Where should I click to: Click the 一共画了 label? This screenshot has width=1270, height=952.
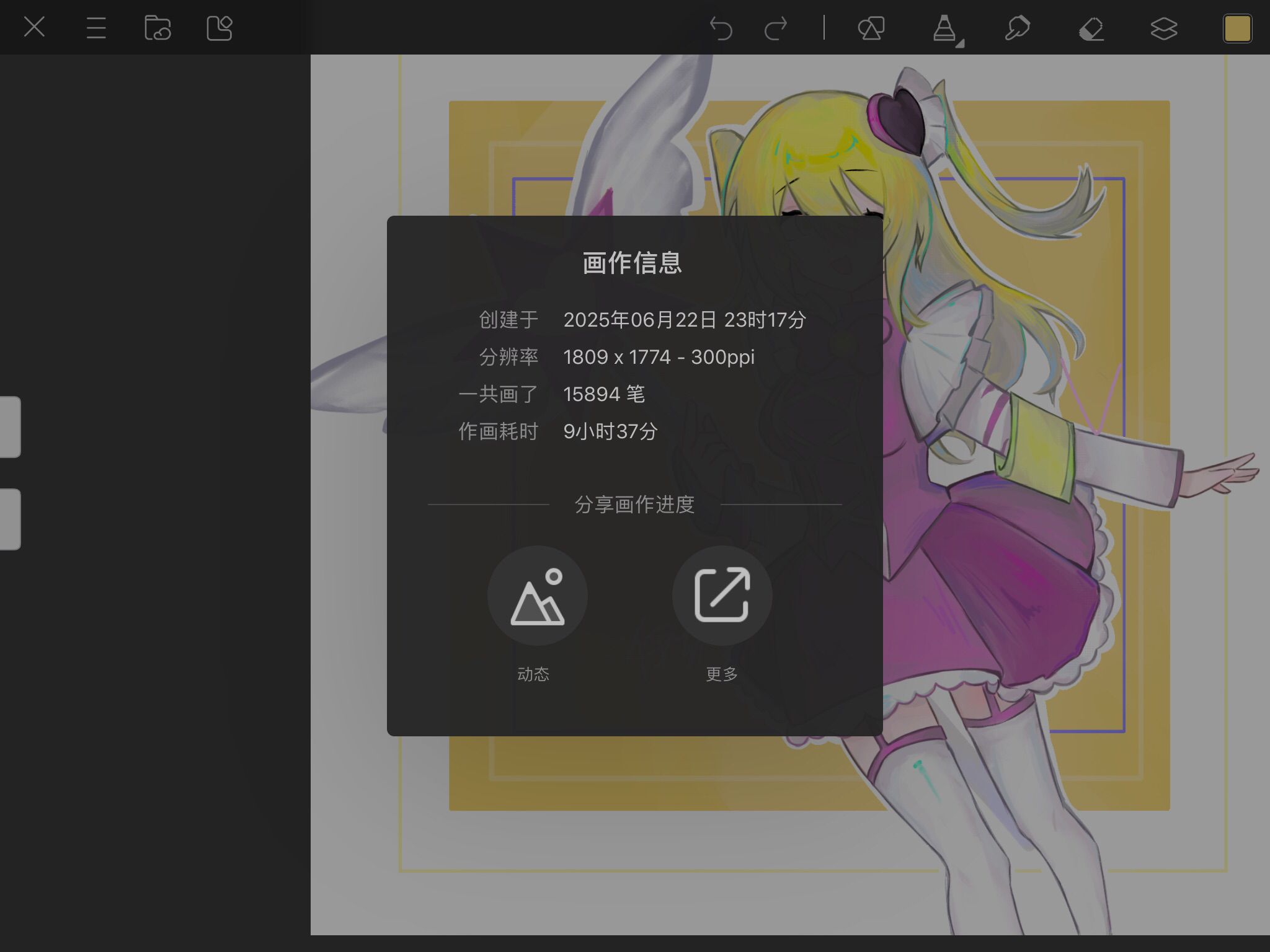click(499, 394)
